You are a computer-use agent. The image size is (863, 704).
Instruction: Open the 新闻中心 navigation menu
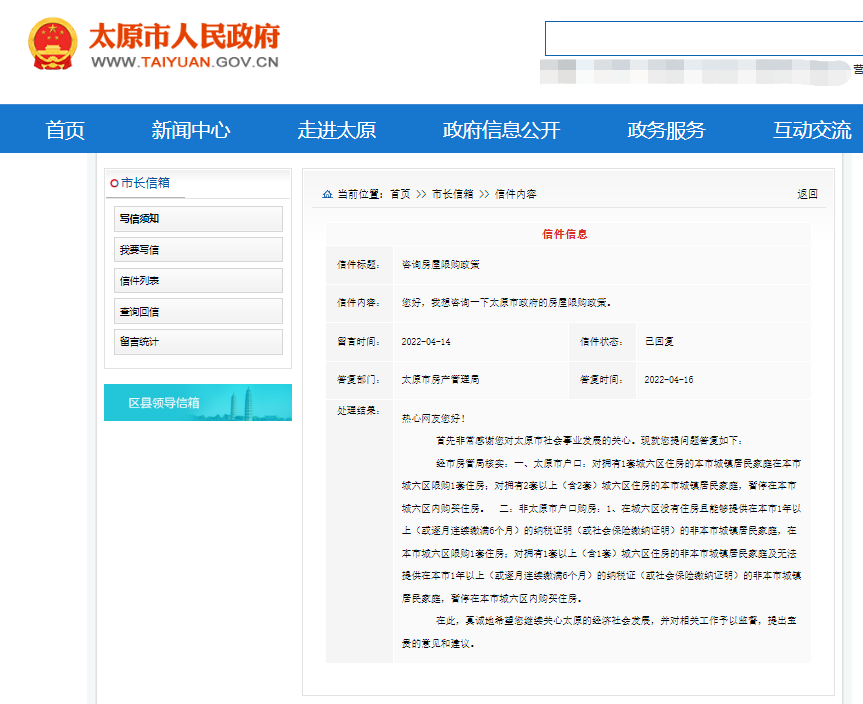pyautogui.click(x=191, y=130)
